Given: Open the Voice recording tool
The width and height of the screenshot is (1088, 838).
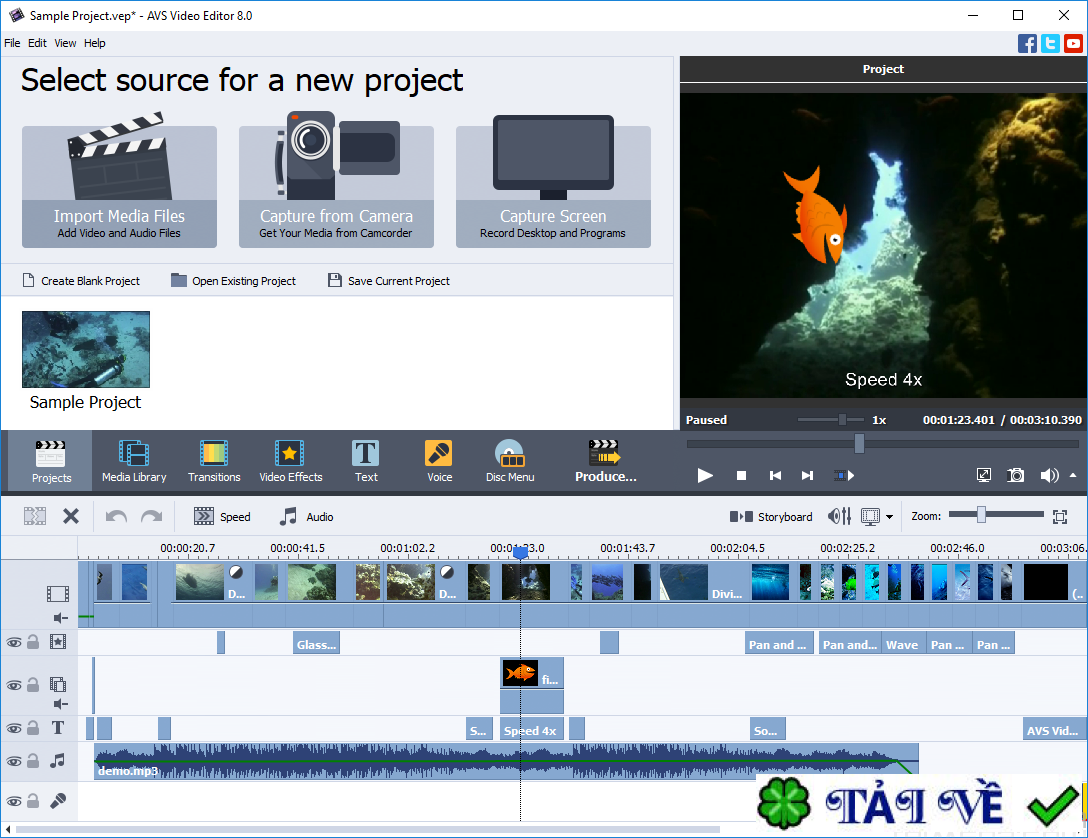Looking at the screenshot, I should [x=438, y=460].
